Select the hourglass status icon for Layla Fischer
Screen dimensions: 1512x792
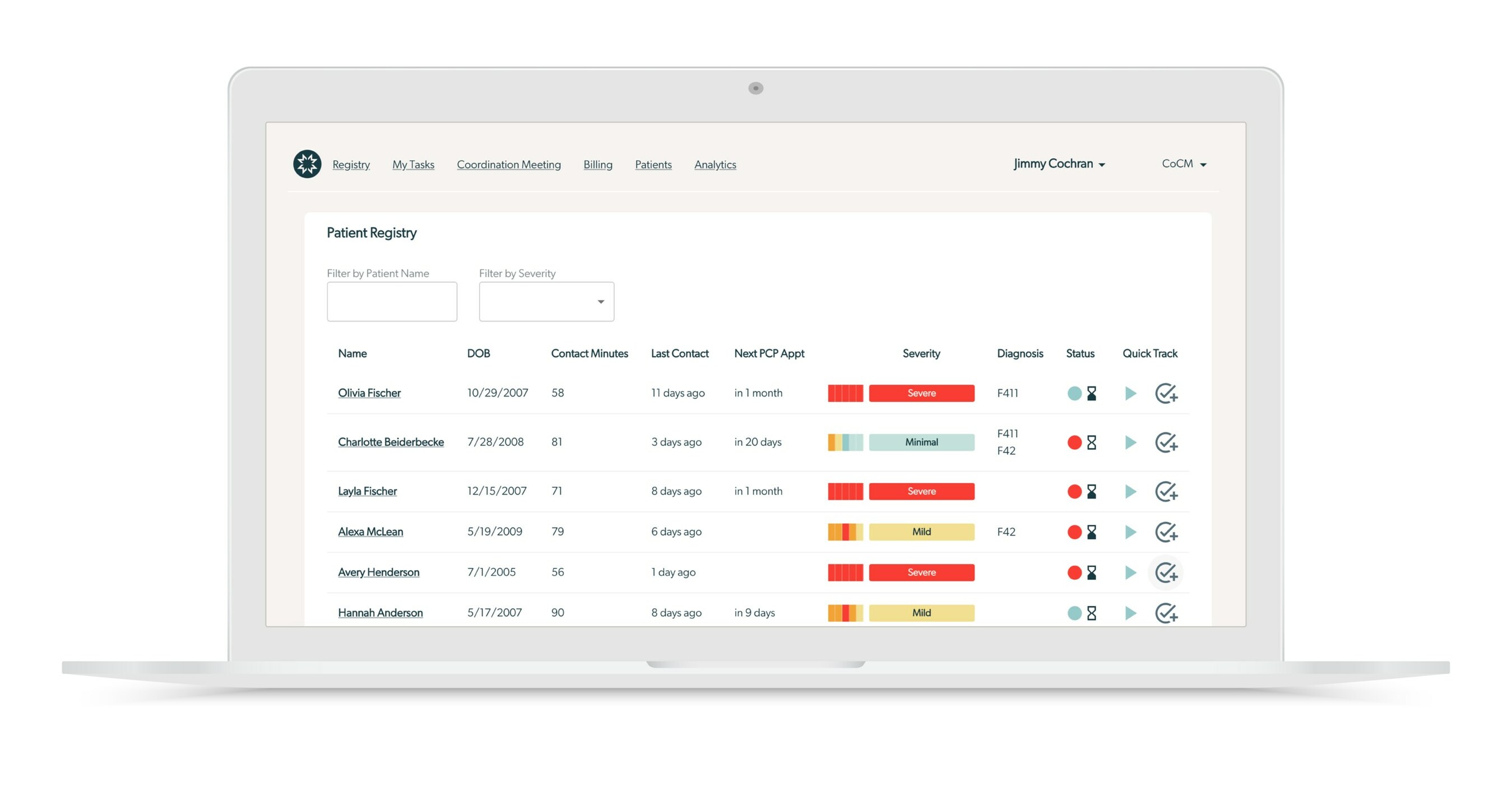(x=1091, y=491)
